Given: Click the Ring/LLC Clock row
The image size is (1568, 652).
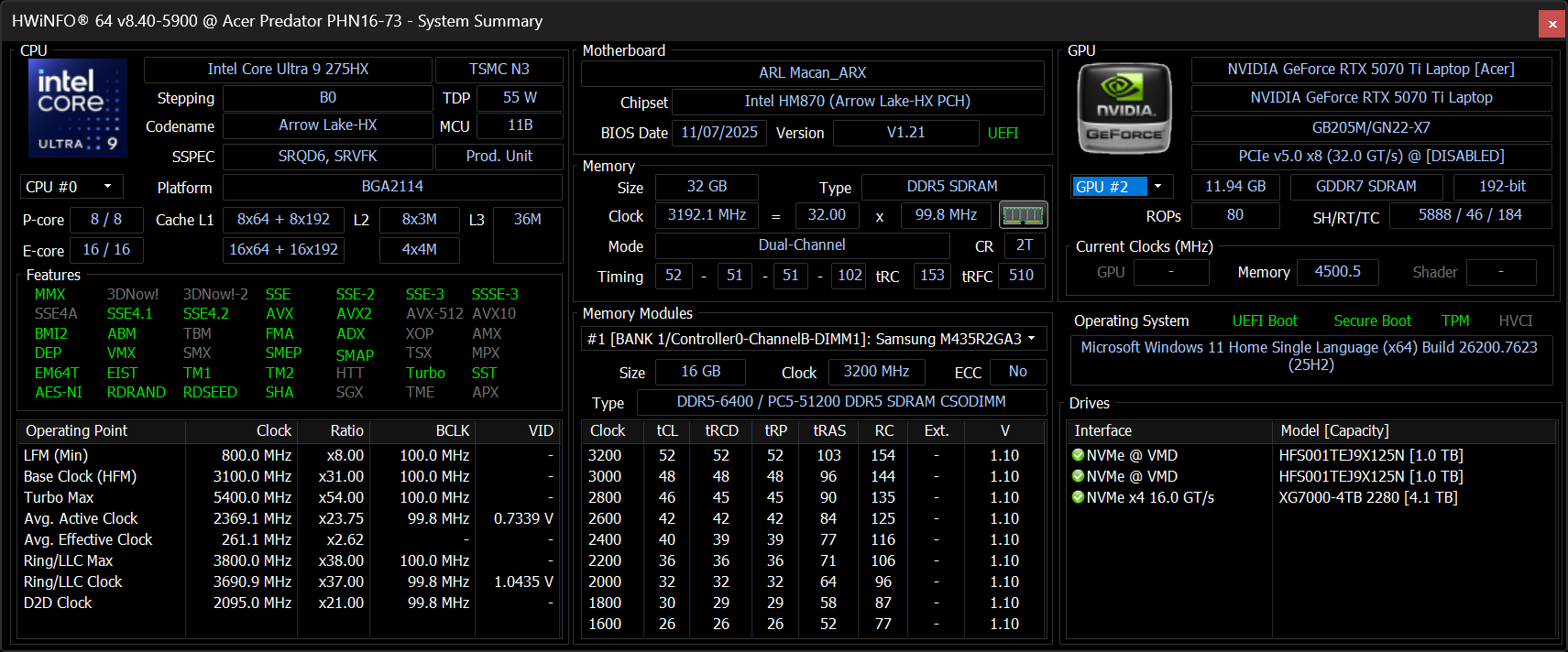Looking at the screenshot, I should click(289, 581).
